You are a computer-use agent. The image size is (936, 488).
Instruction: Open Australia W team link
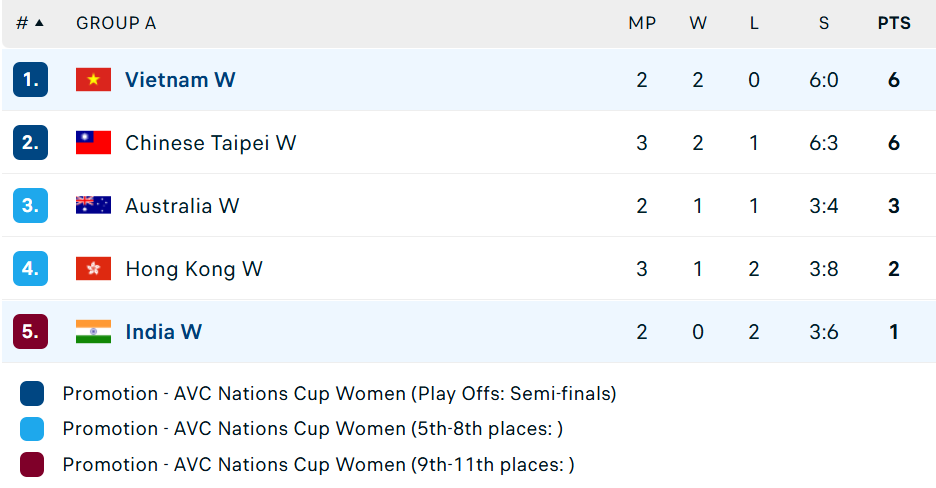pyautogui.click(x=182, y=206)
